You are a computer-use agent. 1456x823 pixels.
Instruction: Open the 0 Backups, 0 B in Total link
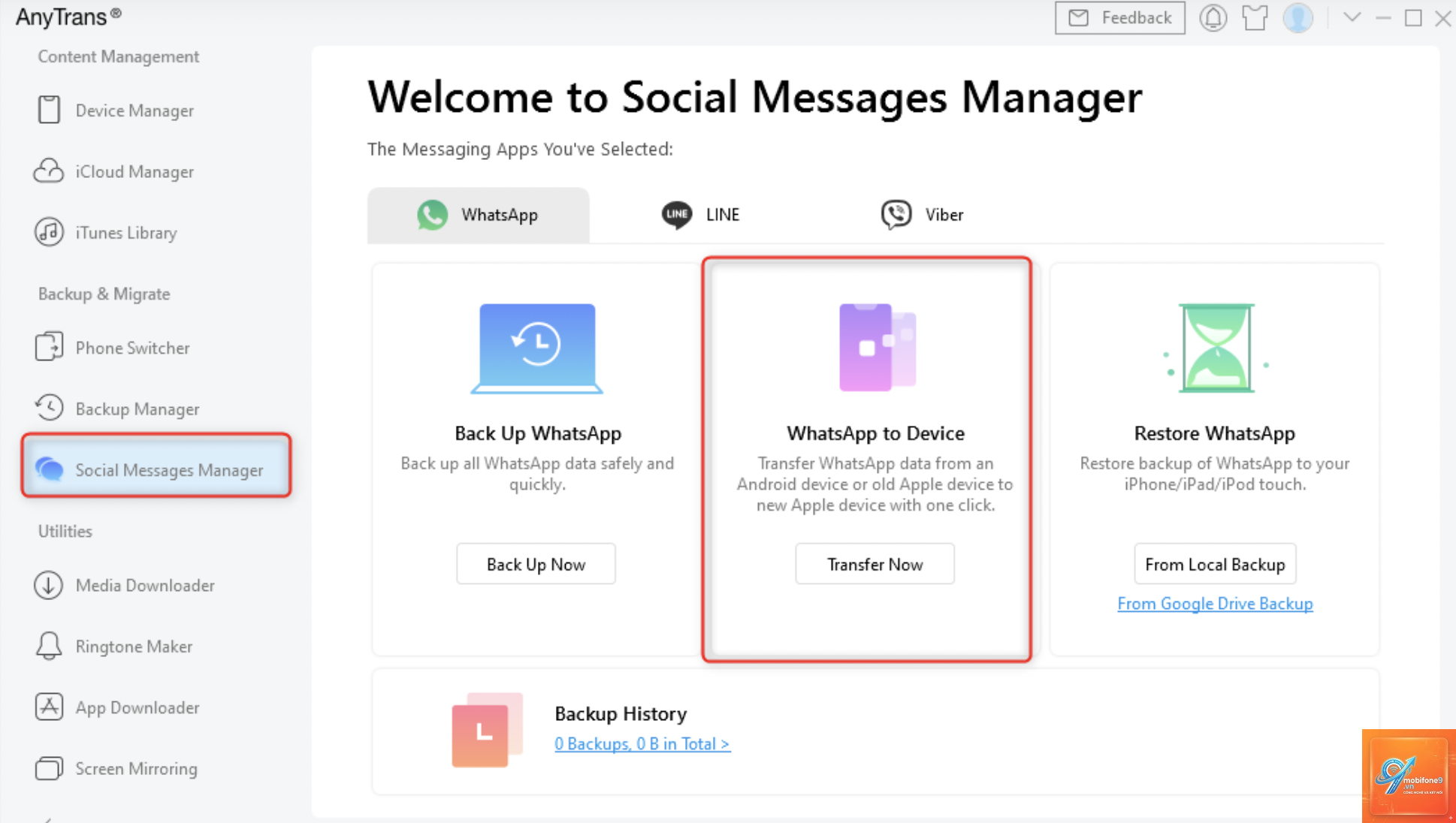(x=642, y=743)
